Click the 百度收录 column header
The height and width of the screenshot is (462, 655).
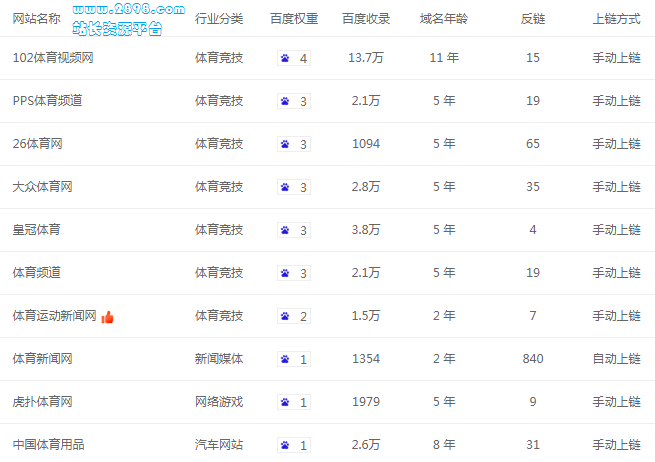pyautogui.click(x=366, y=19)
